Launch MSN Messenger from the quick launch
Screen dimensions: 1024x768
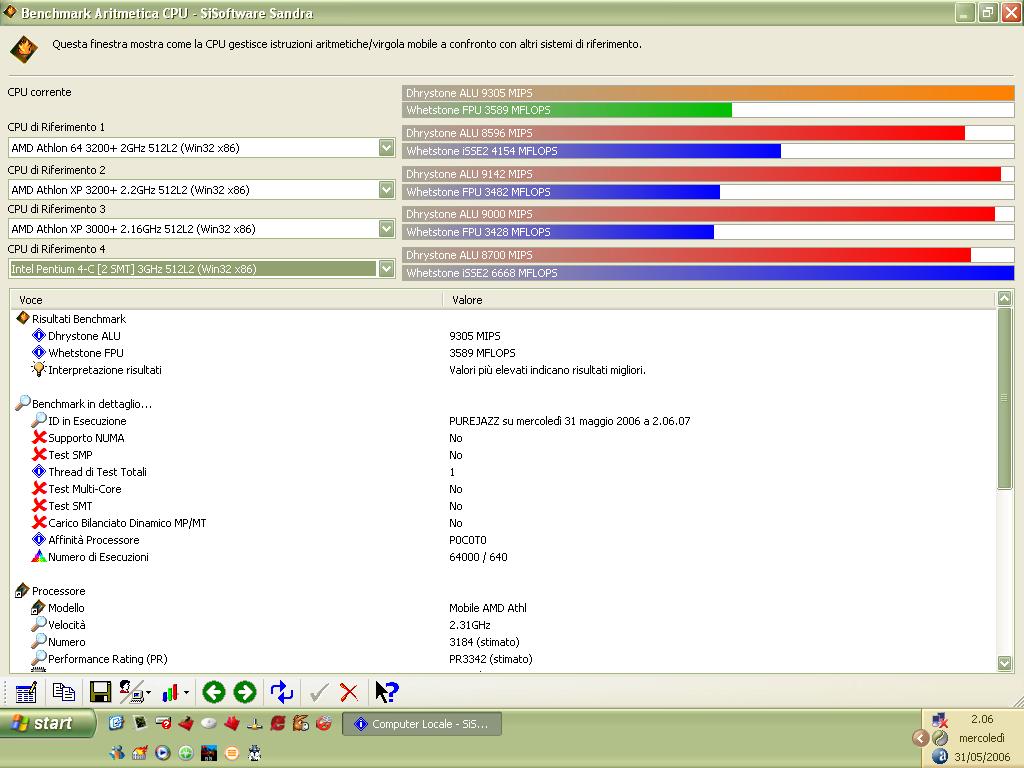tap(117, 753)
